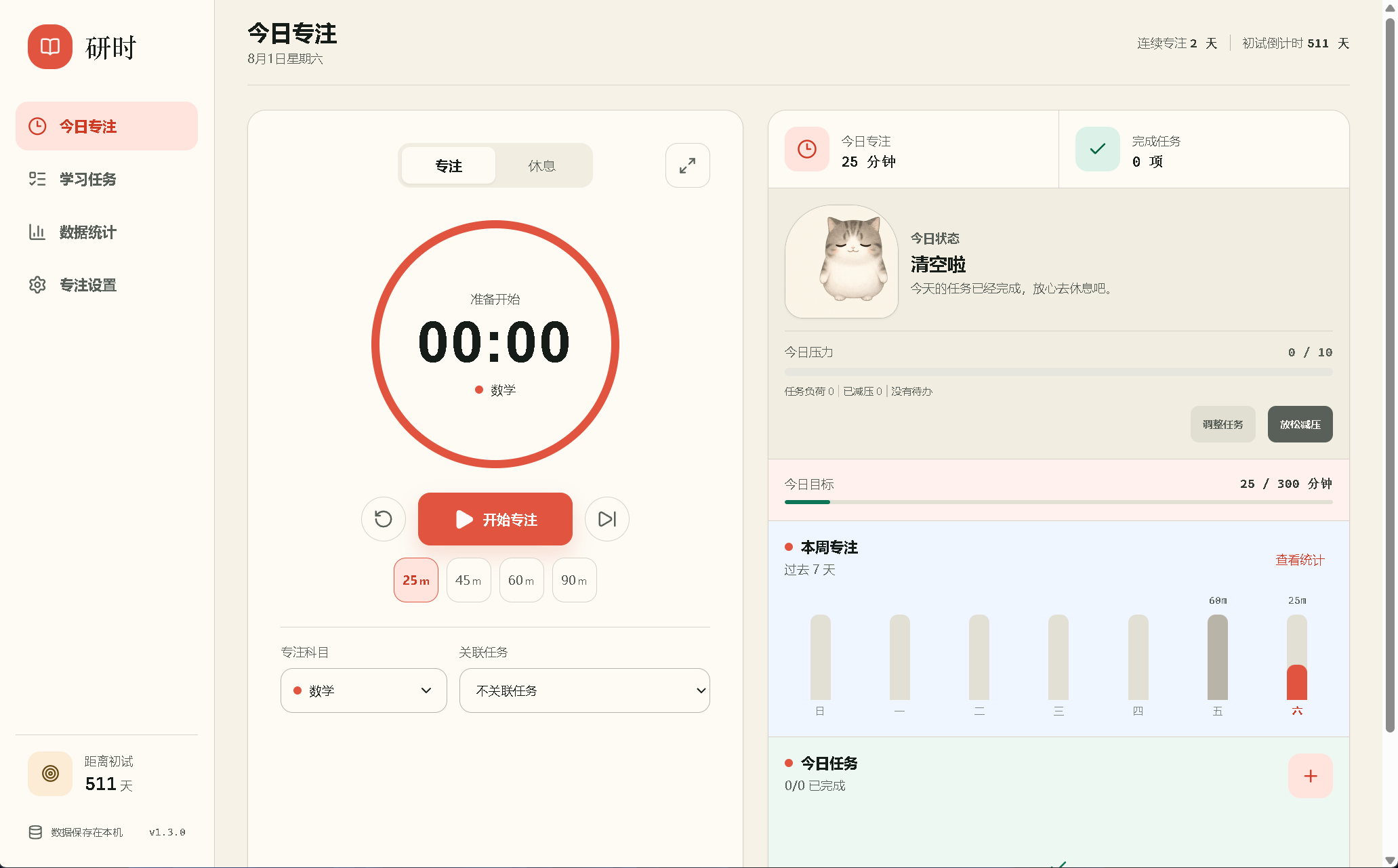Select the 25 m duration preset

416,580
